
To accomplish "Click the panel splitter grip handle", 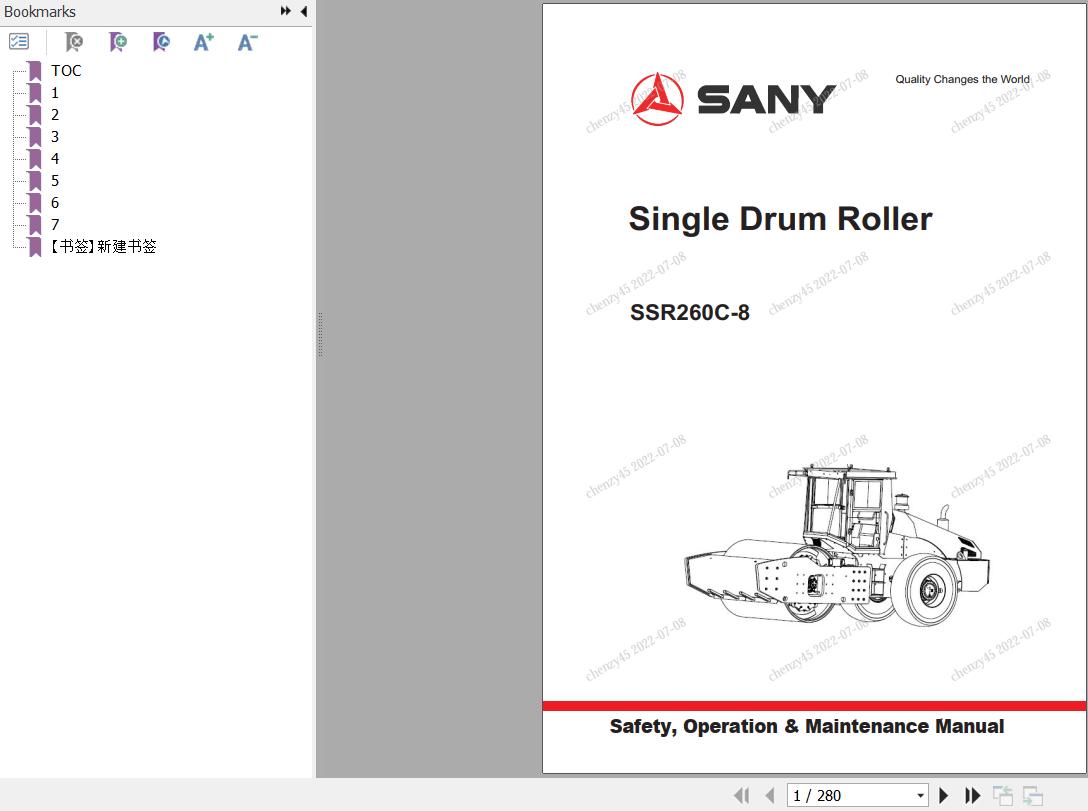I will (320, 335).
